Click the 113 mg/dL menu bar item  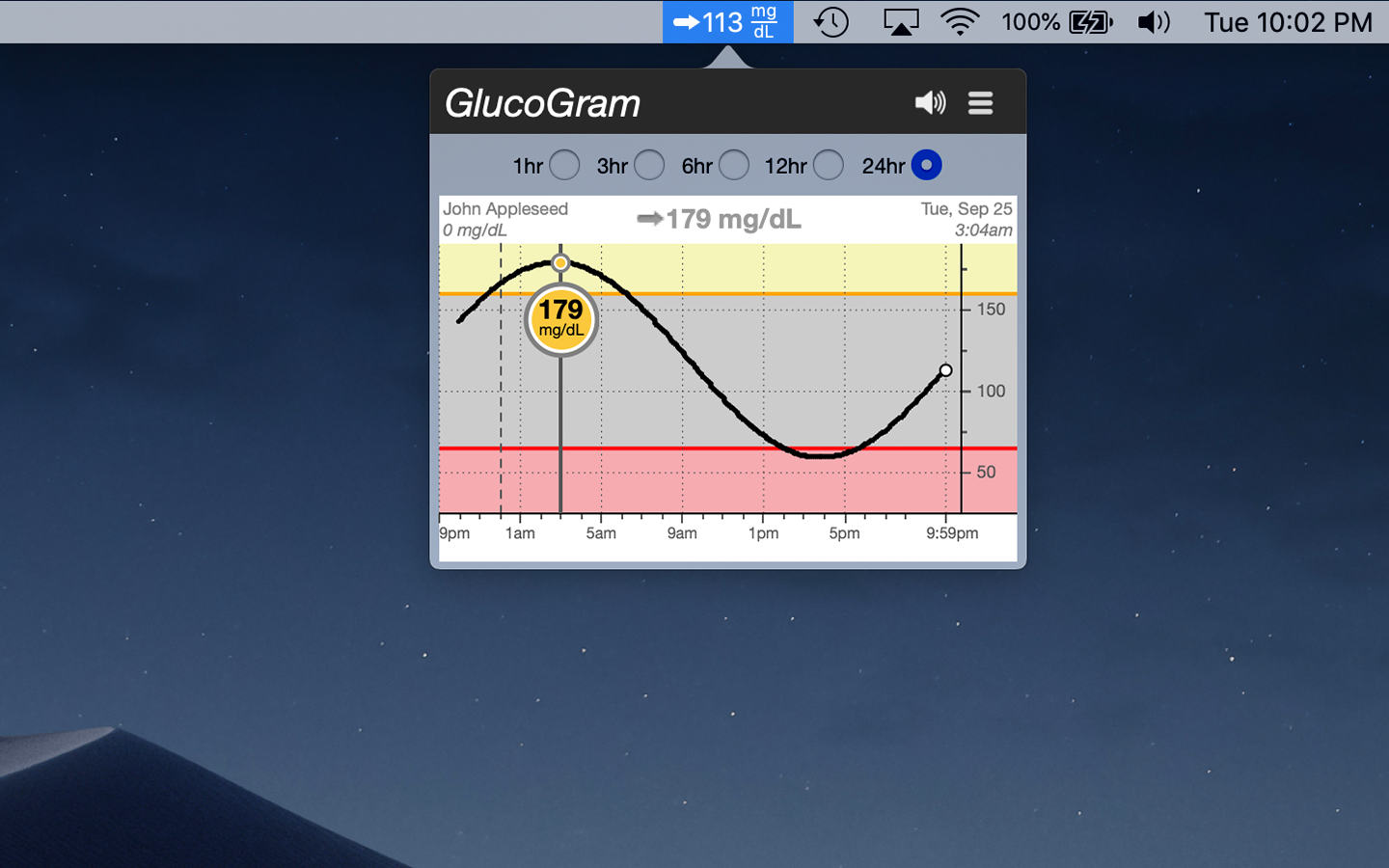tap(727, 21)
